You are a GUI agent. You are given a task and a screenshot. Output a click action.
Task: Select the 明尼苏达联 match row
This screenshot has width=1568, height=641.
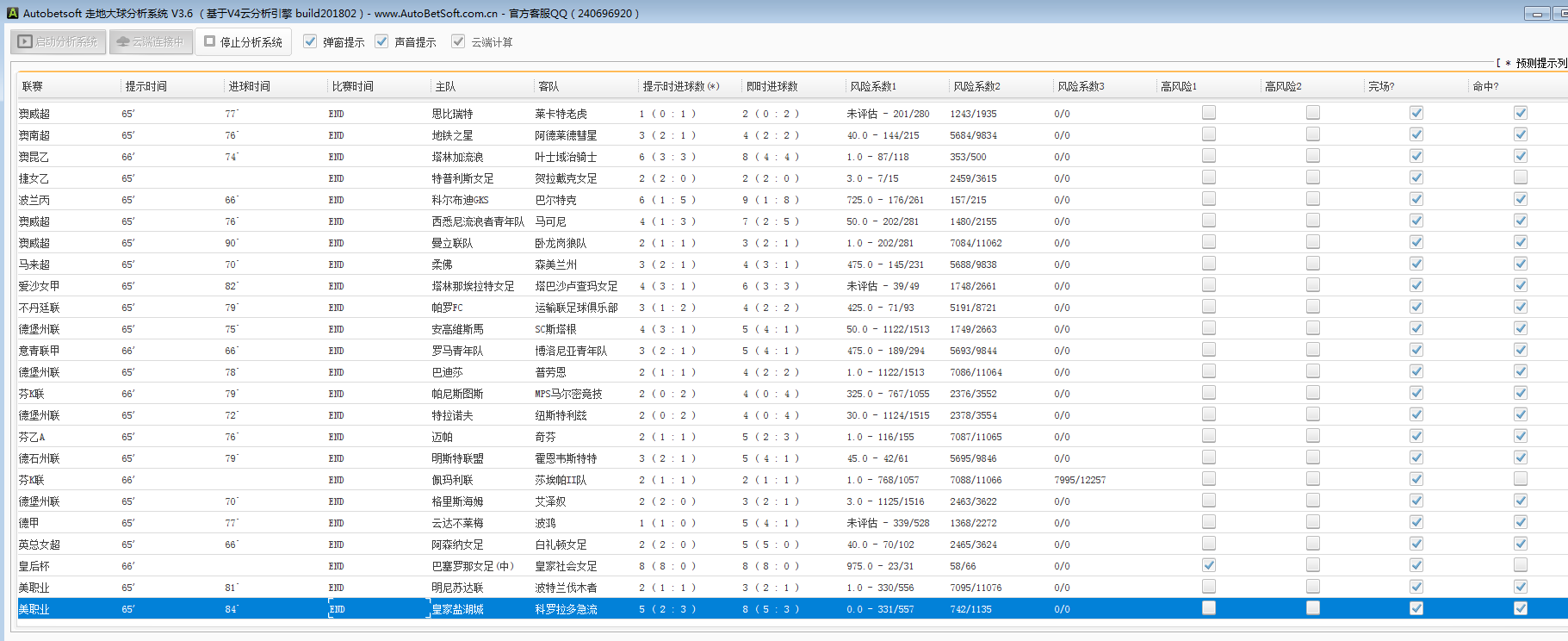click(457, 588)
